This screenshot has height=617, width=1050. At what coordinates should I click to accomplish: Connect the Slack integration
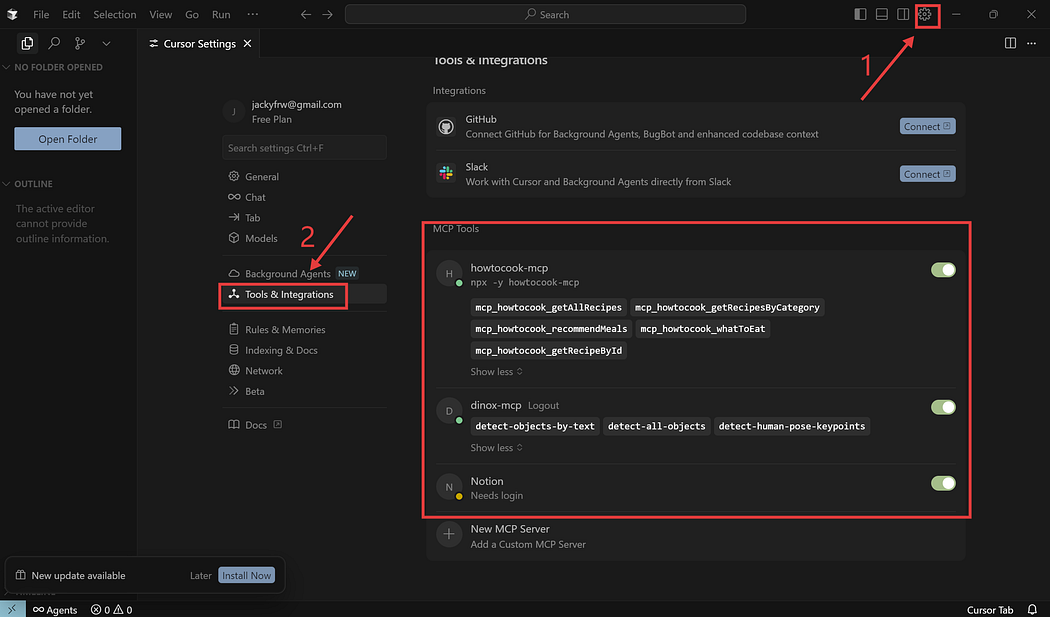[927, 174]
